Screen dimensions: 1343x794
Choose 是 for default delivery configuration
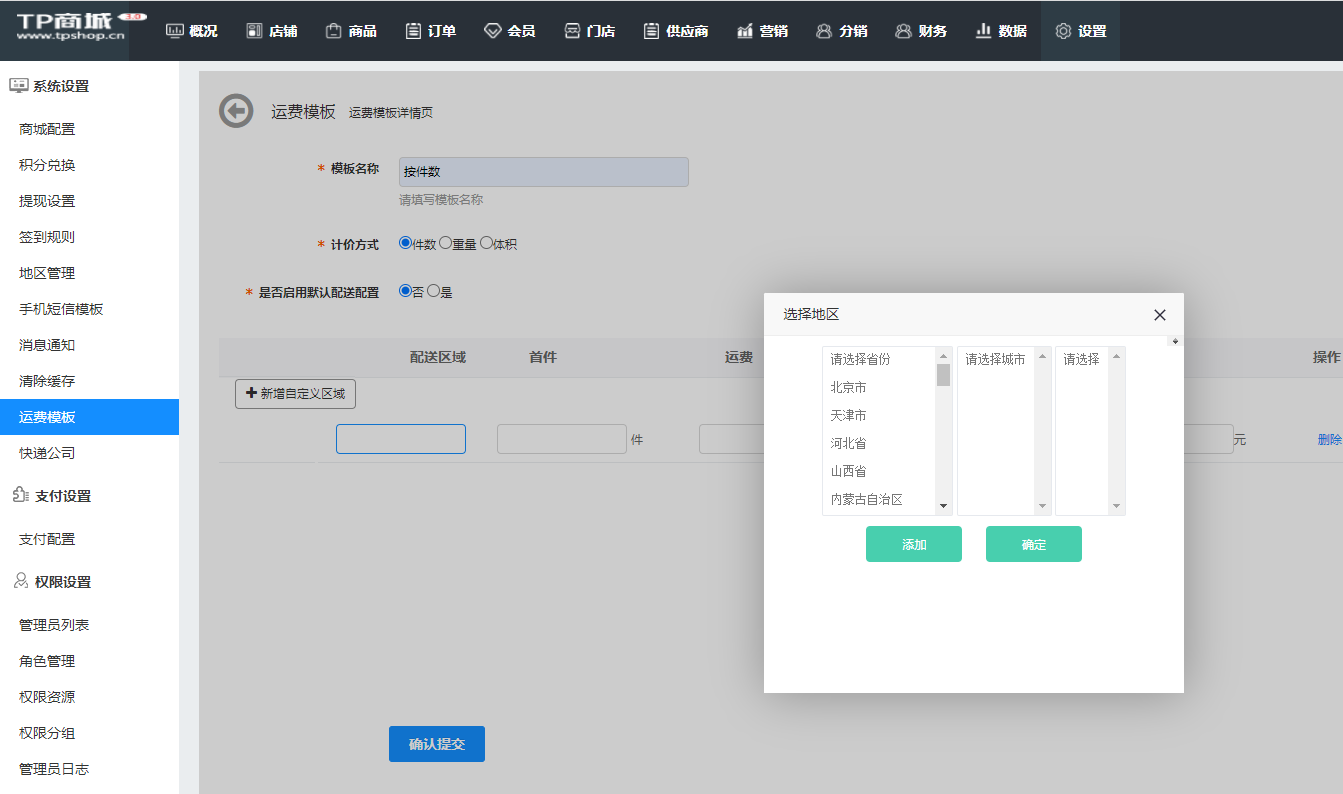pyautogui.click(x=434, y=291)
